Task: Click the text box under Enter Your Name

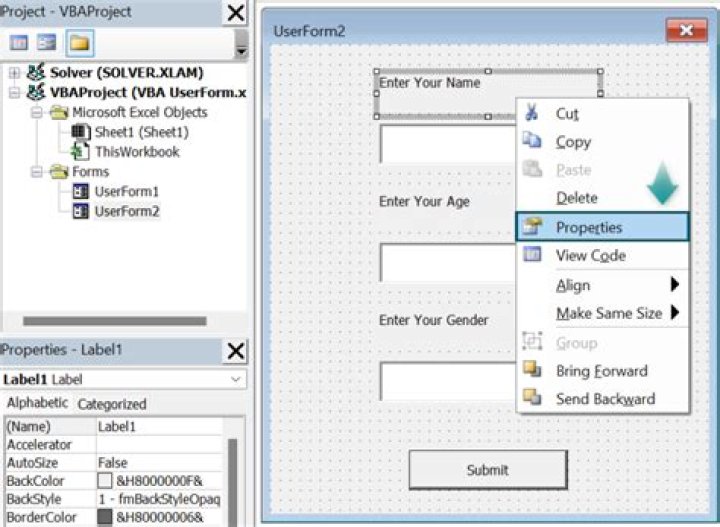Action: coord(448,144)
